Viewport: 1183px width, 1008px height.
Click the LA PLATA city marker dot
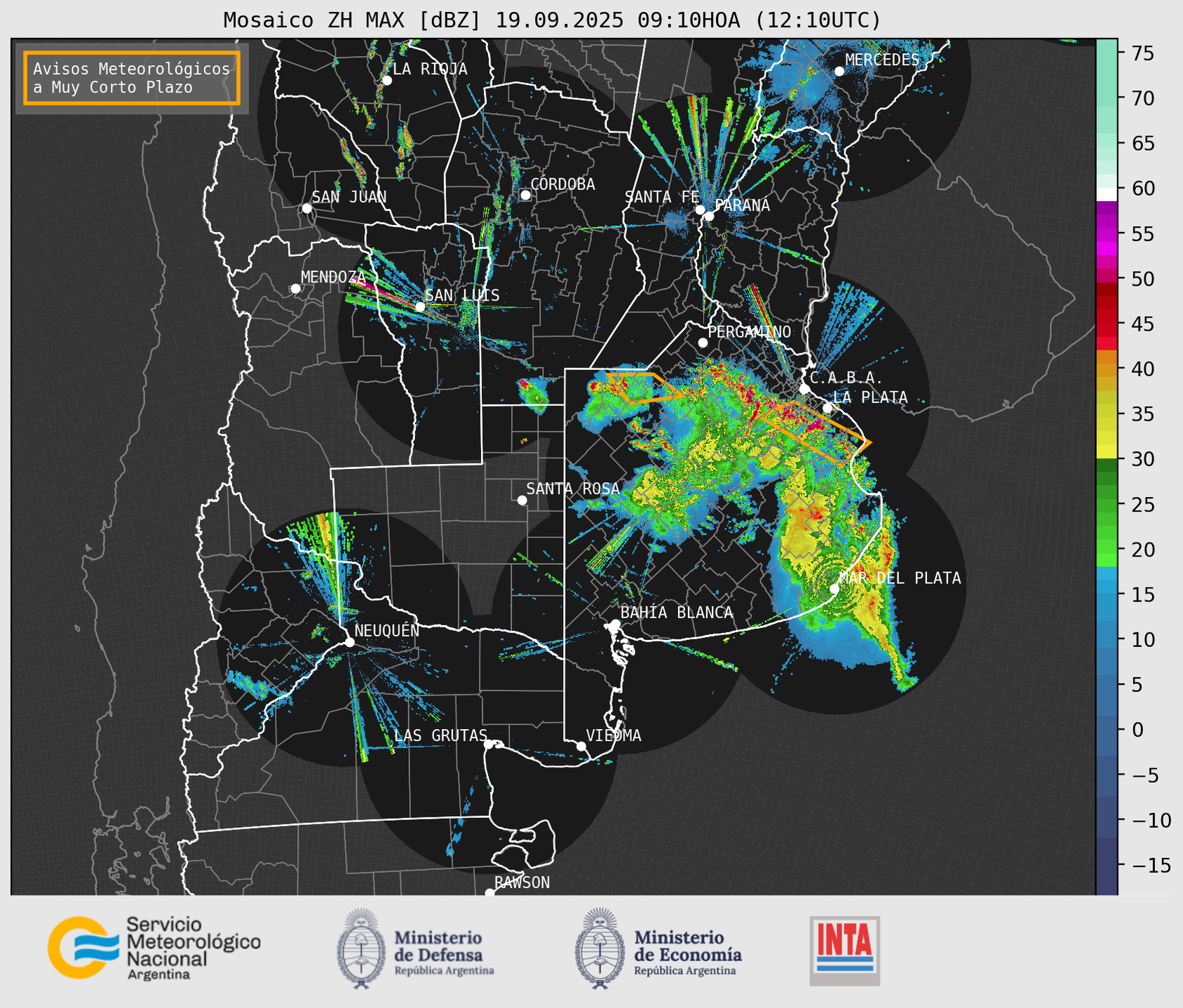tap(827, 408)
